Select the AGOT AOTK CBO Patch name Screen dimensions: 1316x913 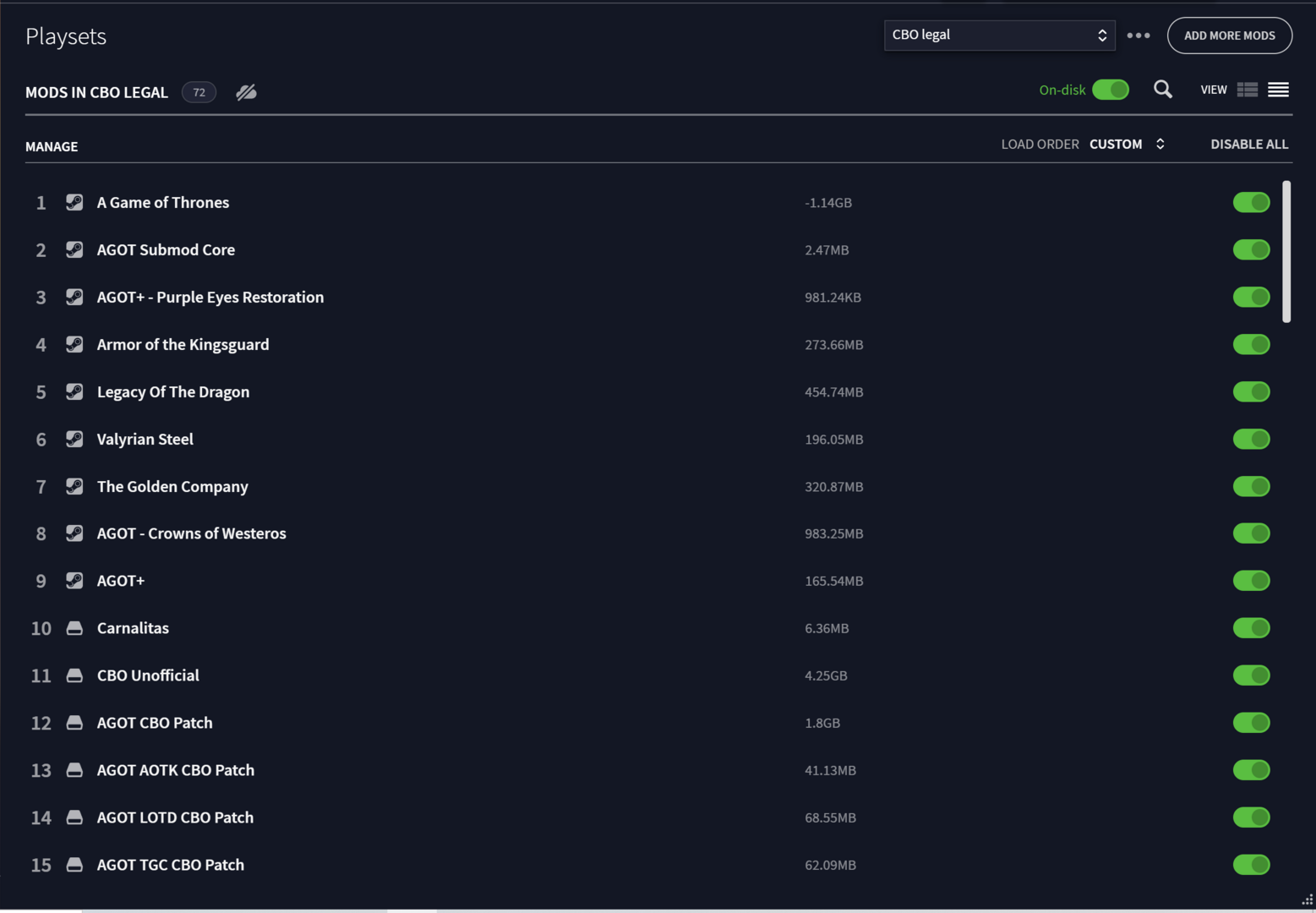click(x=176, y=770)
